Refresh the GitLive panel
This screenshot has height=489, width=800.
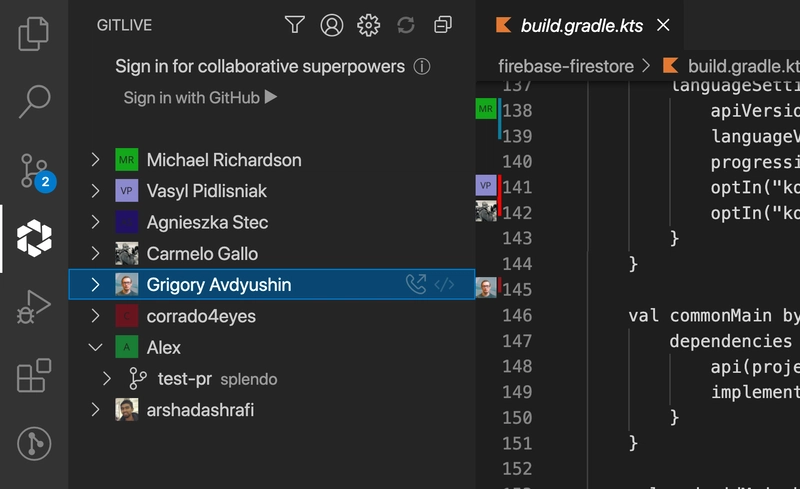click(x=405, y=25)
